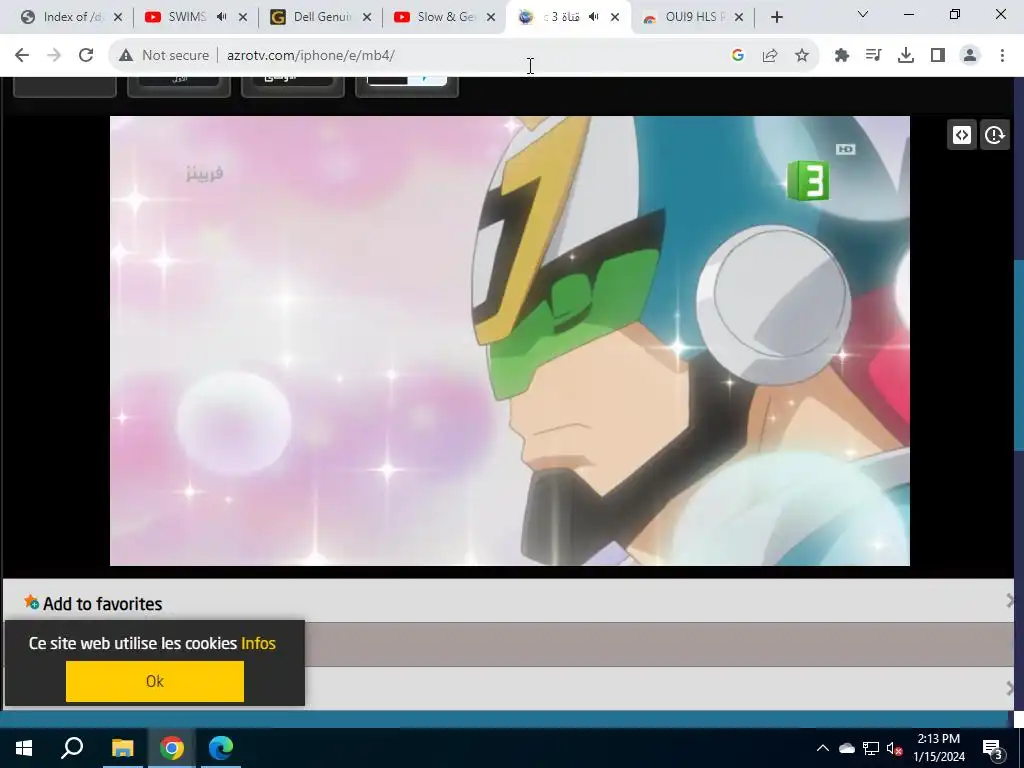This screenshot has width=1024, height=768.
Task: Open clock showing 2:13 PM
Action: (939, 748)
